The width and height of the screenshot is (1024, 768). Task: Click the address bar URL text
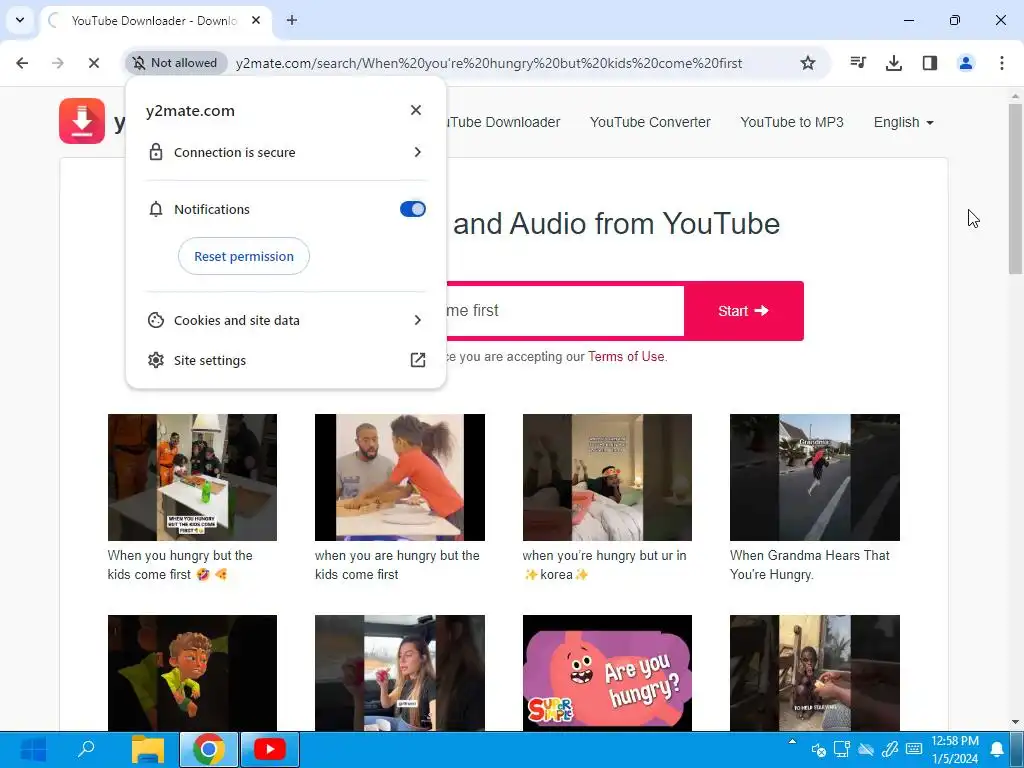point(488,63)
